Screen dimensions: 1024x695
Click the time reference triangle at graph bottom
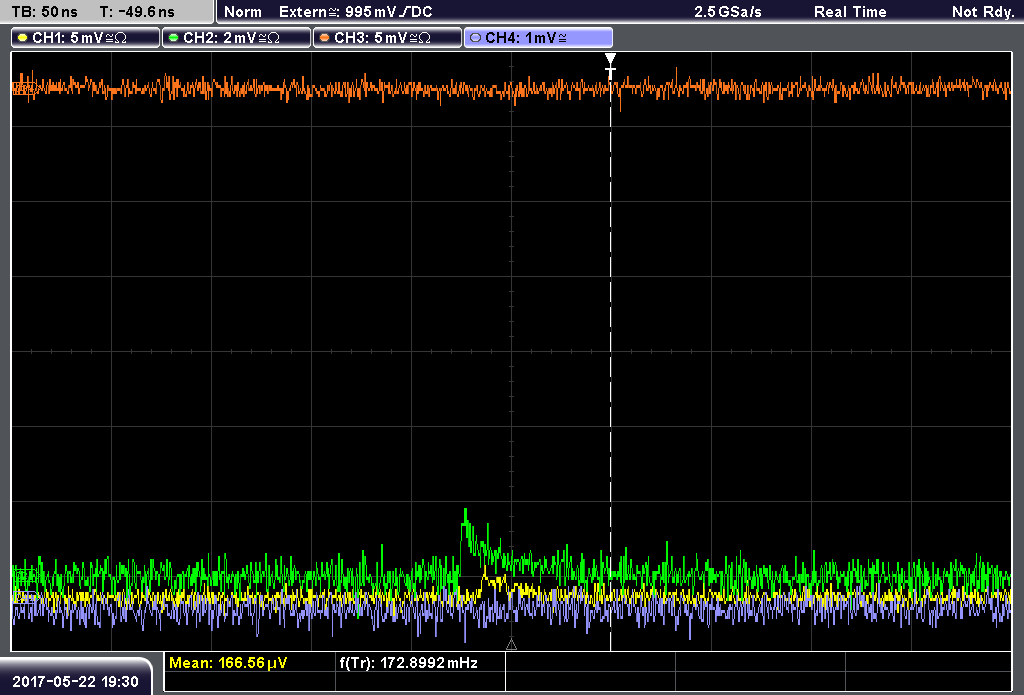[511, 645]
